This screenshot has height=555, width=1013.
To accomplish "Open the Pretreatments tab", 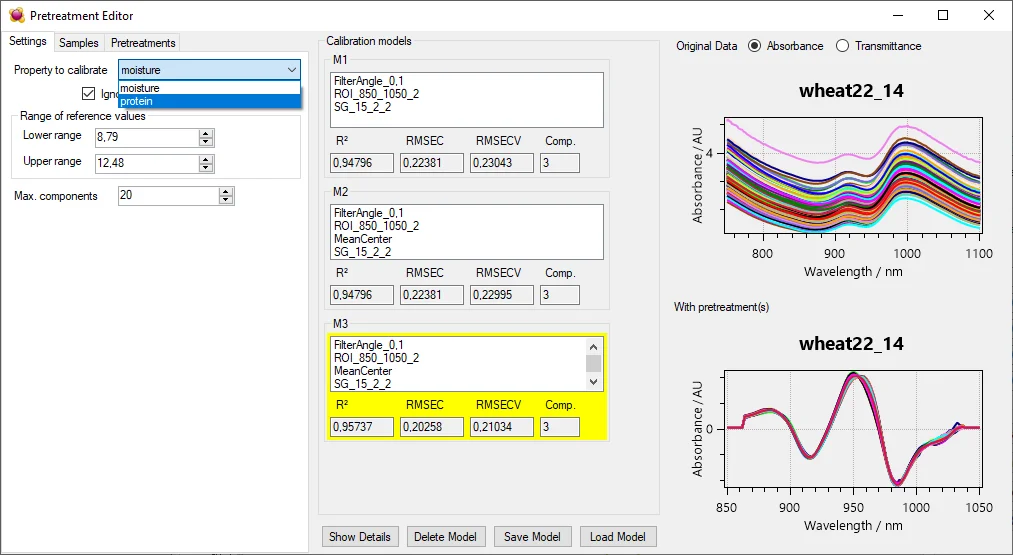I will pos(143,43).
